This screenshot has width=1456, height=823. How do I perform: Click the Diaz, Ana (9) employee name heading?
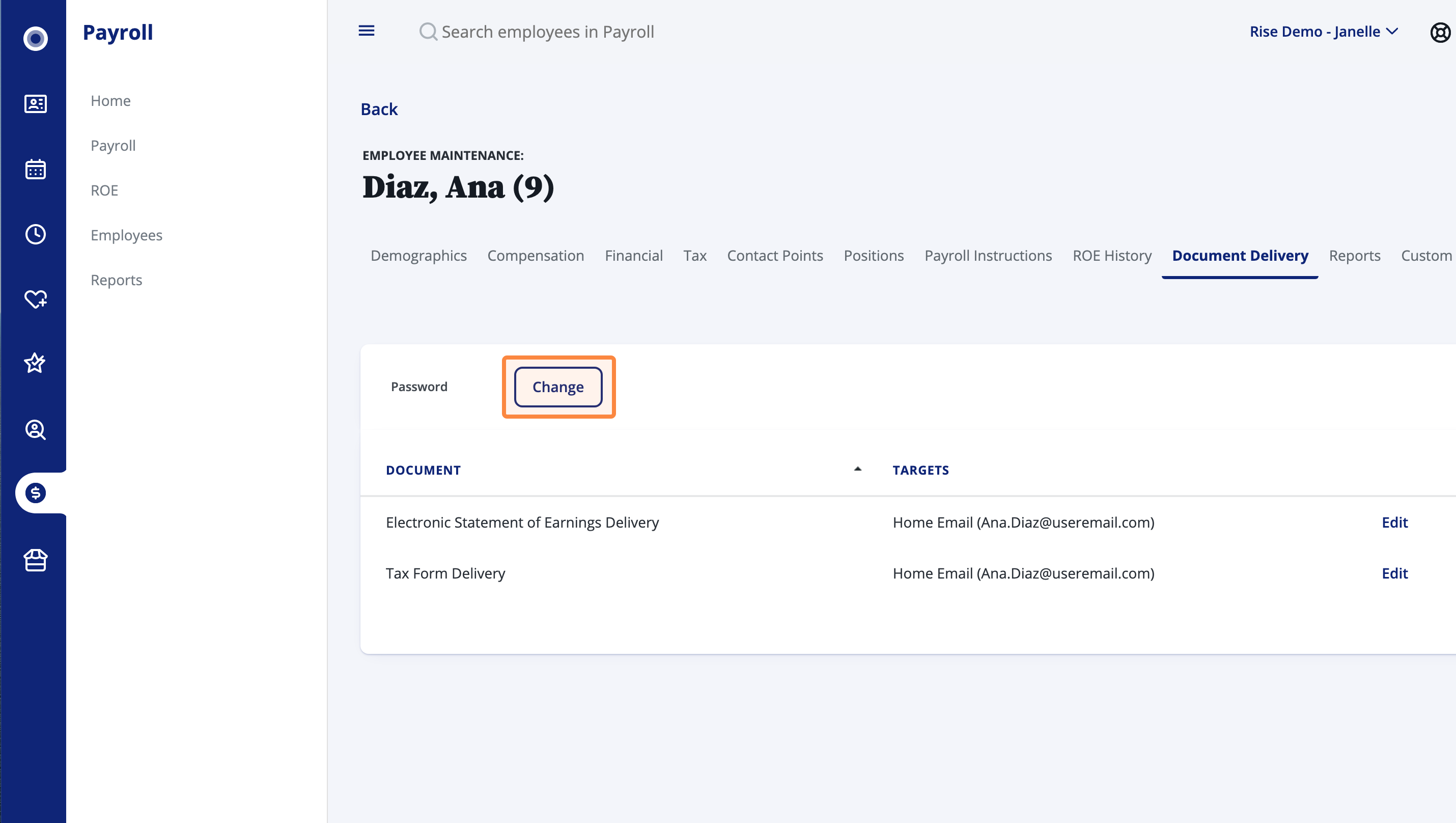click(x=458, y=186)
